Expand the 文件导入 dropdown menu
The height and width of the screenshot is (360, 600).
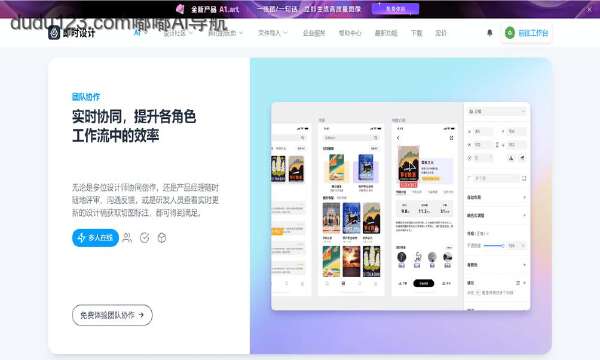(x=272, y=33)
